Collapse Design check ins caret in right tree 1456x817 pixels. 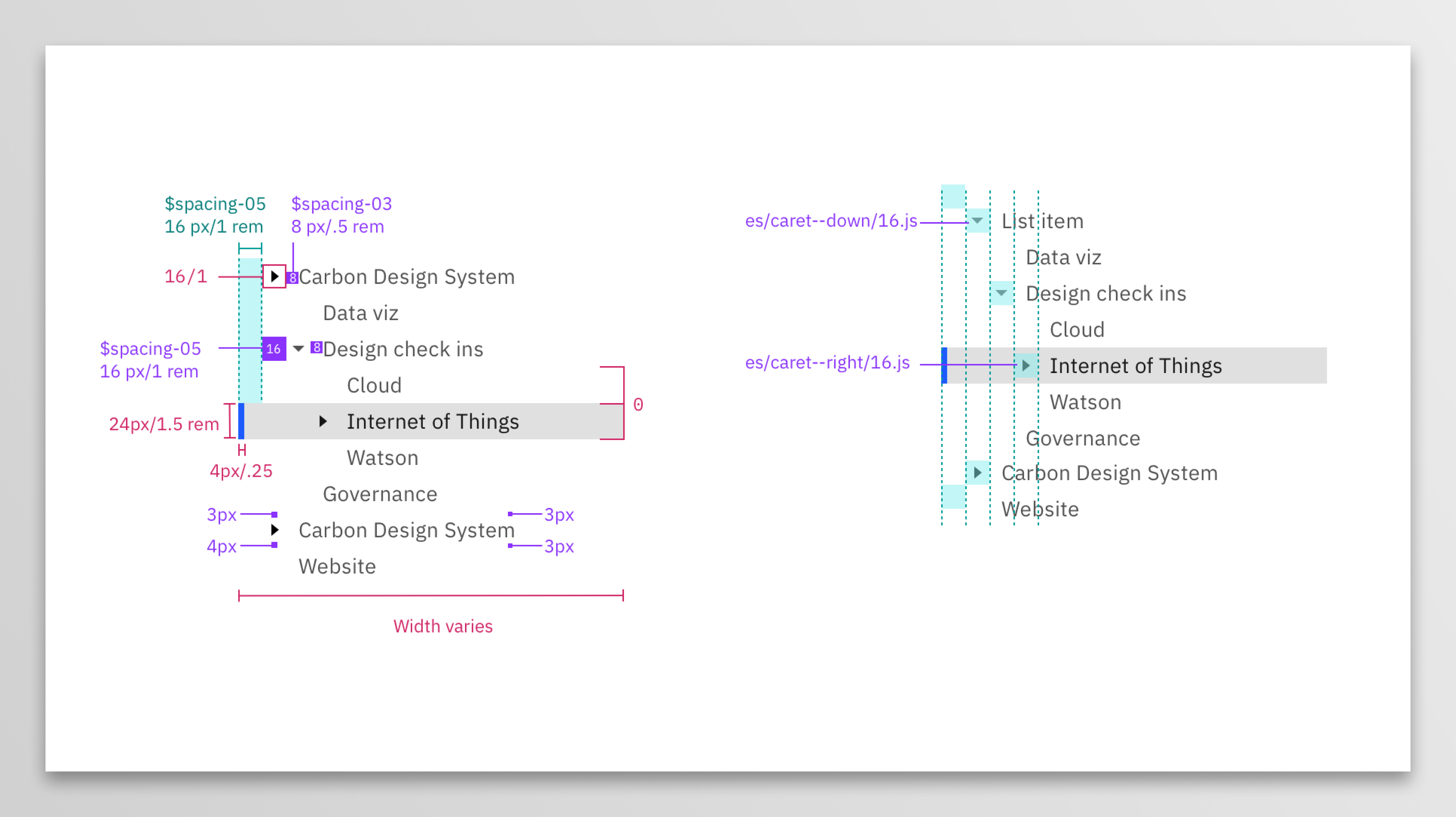[1002, 293]
